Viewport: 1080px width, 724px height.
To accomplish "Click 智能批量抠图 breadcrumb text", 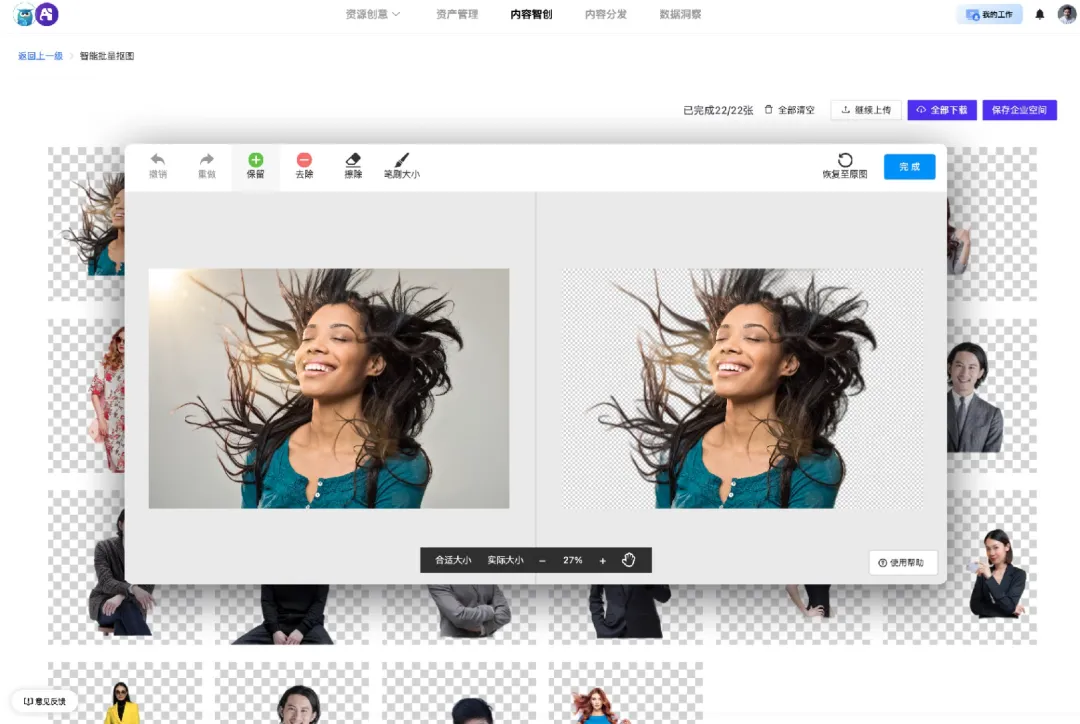I will click(x=107, y=56).
